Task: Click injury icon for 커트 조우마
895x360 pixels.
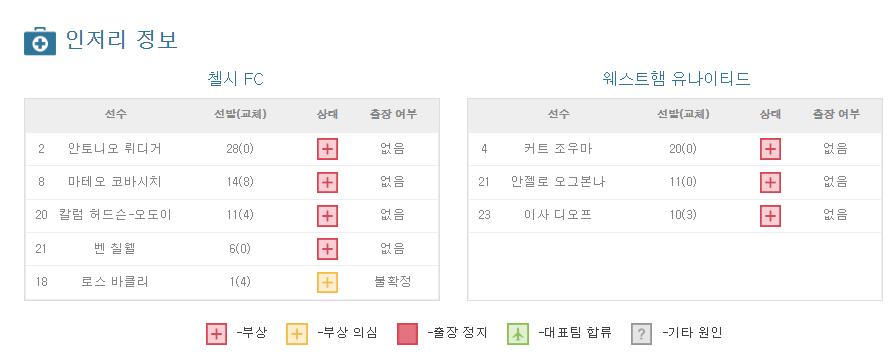Action: click(770, 149)
